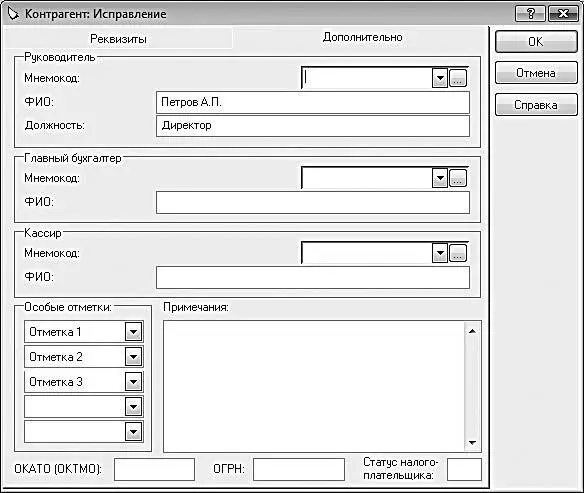The image size is (584, 493).
Task: Click the Должность field containing Директор
Action: [313, 126]
